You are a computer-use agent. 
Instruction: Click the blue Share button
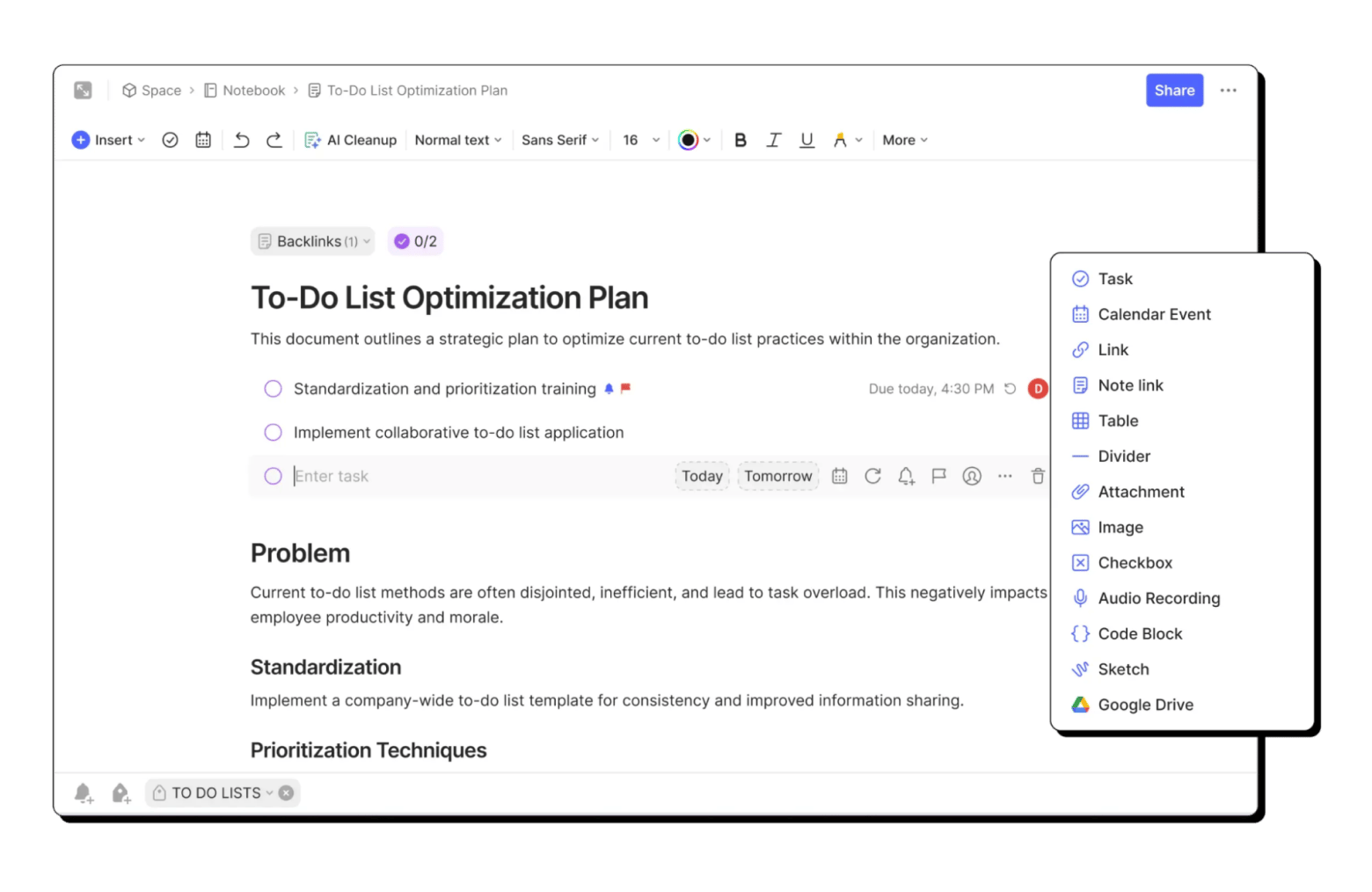tap(1174, 91)
